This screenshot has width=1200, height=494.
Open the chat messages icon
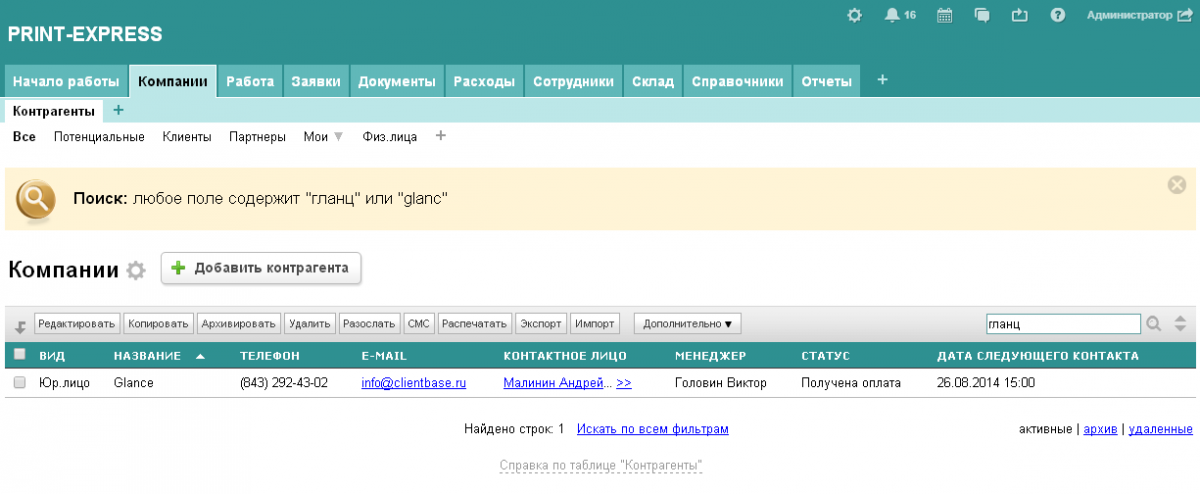[982, 15]
